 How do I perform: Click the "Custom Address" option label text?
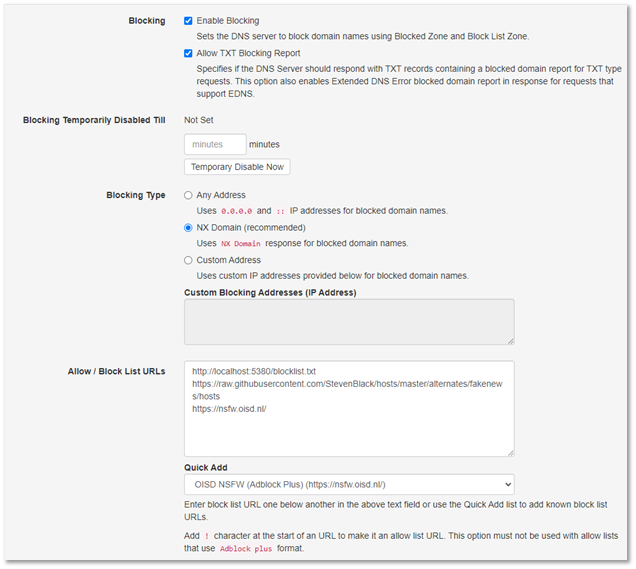(229, 260)
